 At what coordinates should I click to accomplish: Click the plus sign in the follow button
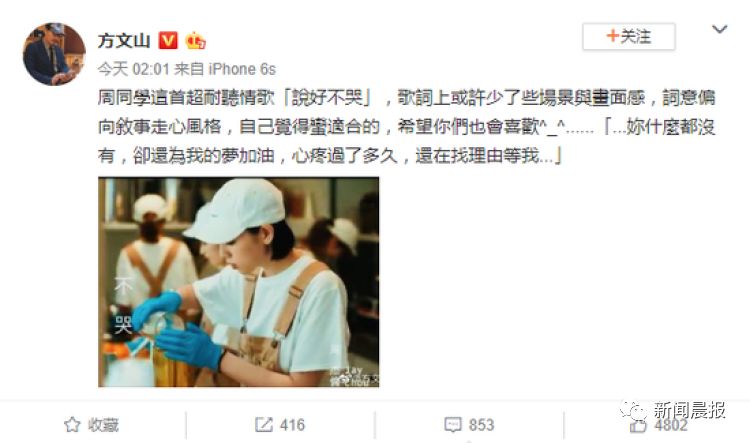tap(612, 36)
